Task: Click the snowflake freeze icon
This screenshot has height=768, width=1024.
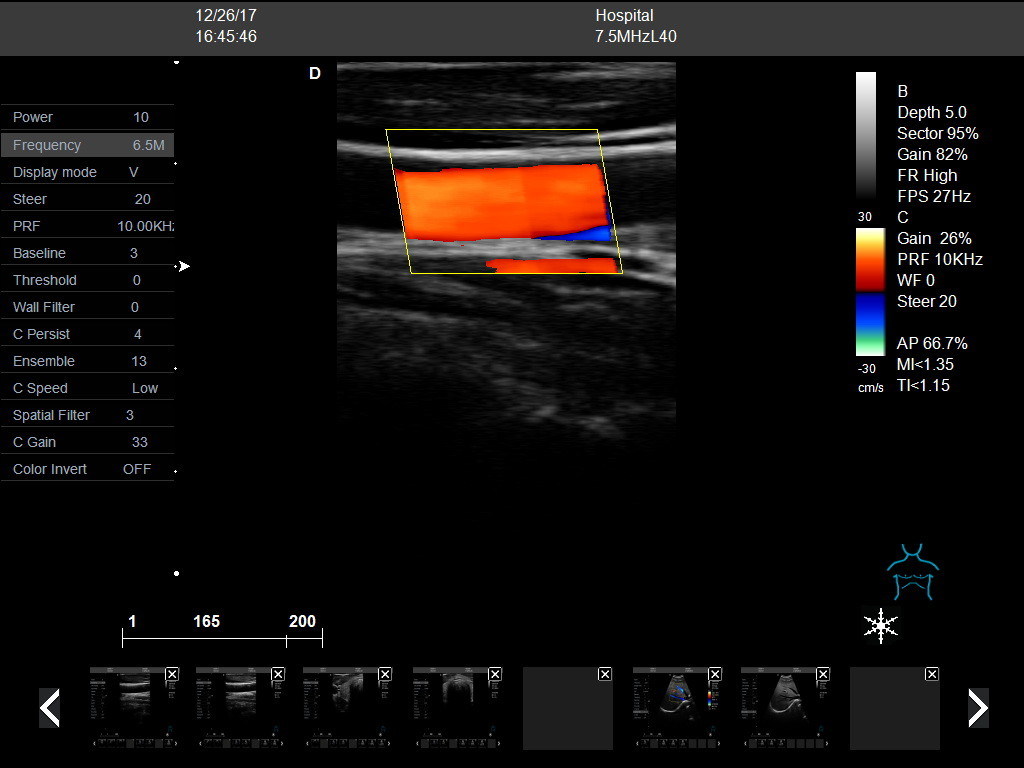Action: (x=880, y=625)
